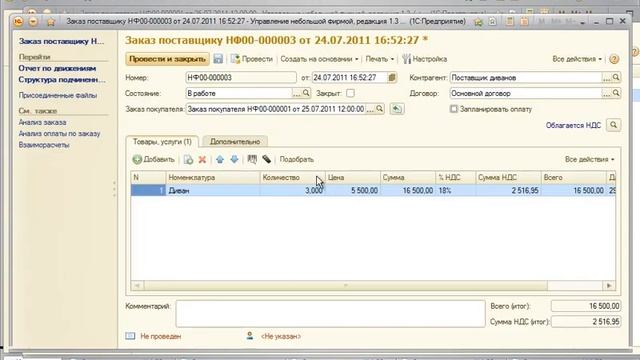Open 'Анализ заказа' in side panel
The height and width of the screenshot is (360, 640).
pos(42,122)
